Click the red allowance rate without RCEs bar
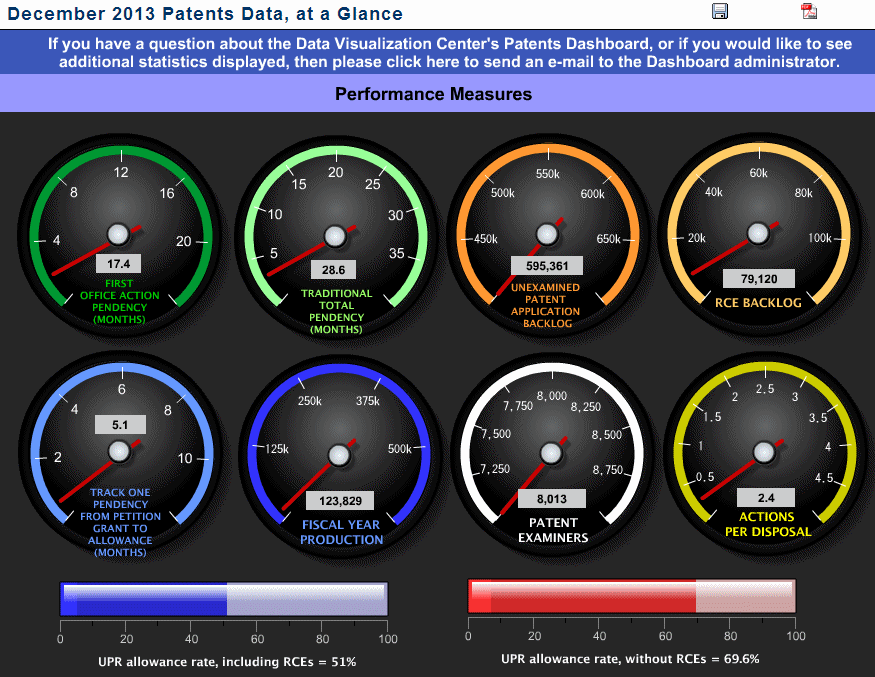This screenshot has width=875, height=677. pos(632,596)
